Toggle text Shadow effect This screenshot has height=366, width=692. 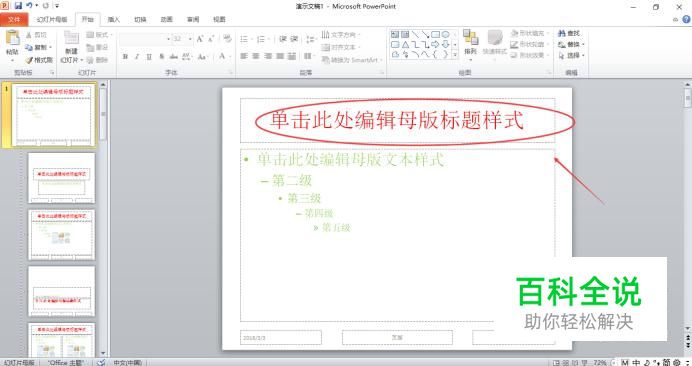[162, 57]
